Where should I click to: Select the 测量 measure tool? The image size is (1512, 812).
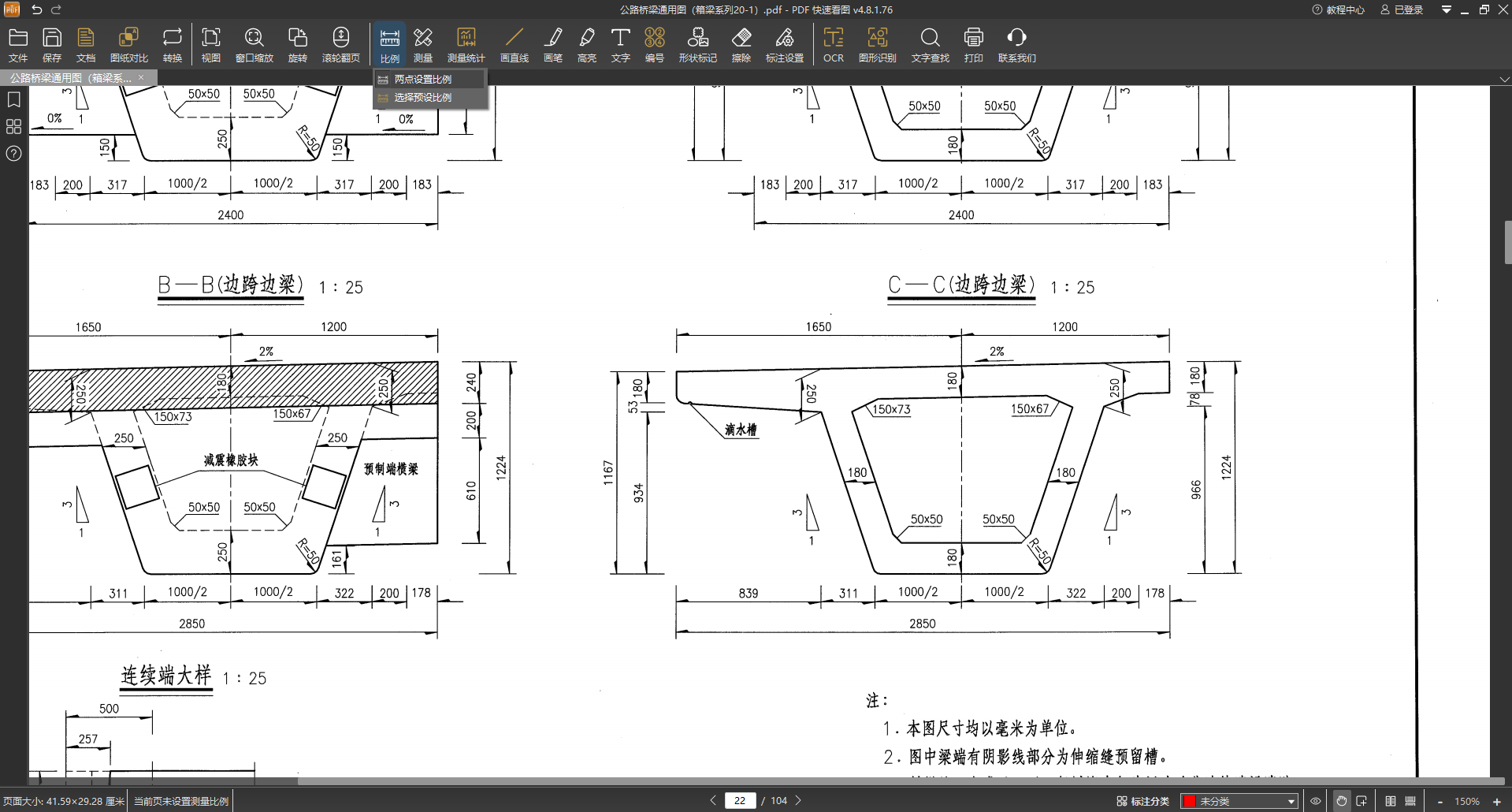(423, 44)
